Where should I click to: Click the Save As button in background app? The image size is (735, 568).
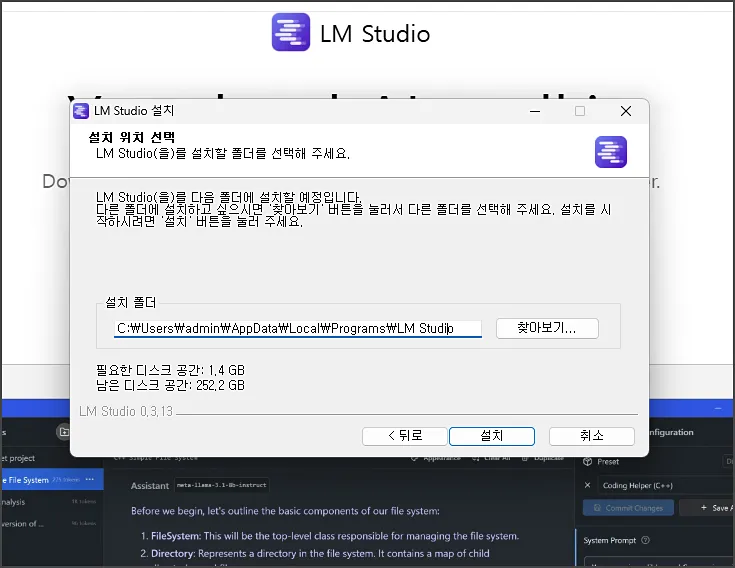pyautogui.click(x=708, y=508)
